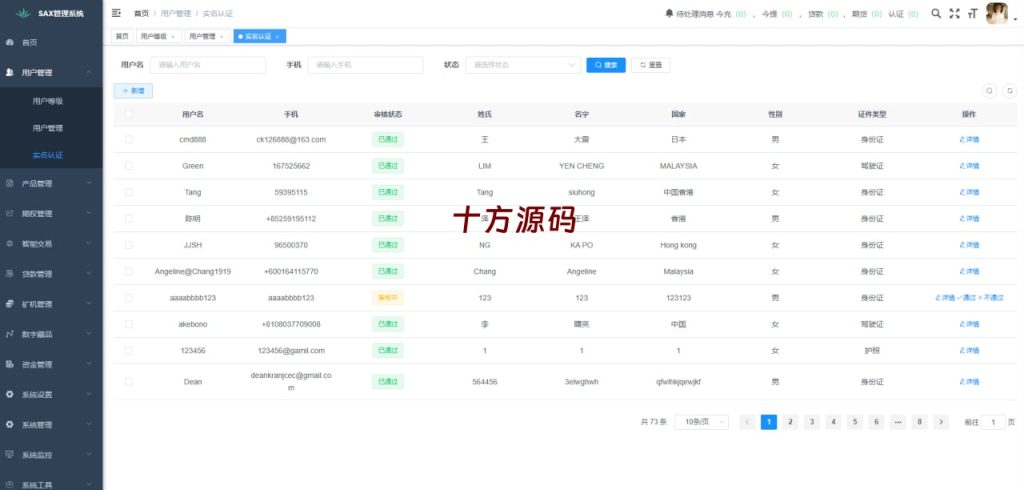
Task: Check the row checkbox for Green
Action: [x=129, y=166]
